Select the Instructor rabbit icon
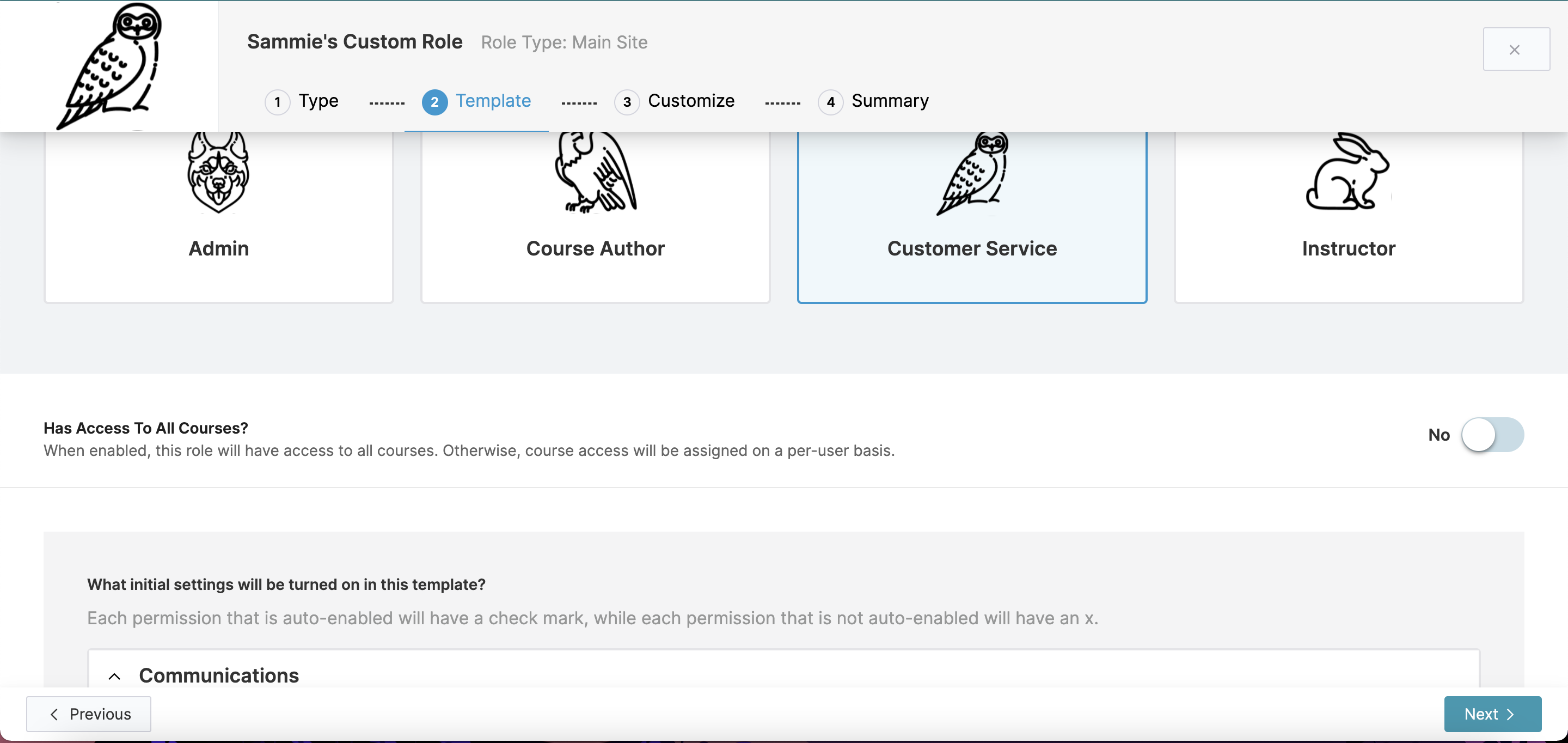1568x743 pixels. point(1348,172)
